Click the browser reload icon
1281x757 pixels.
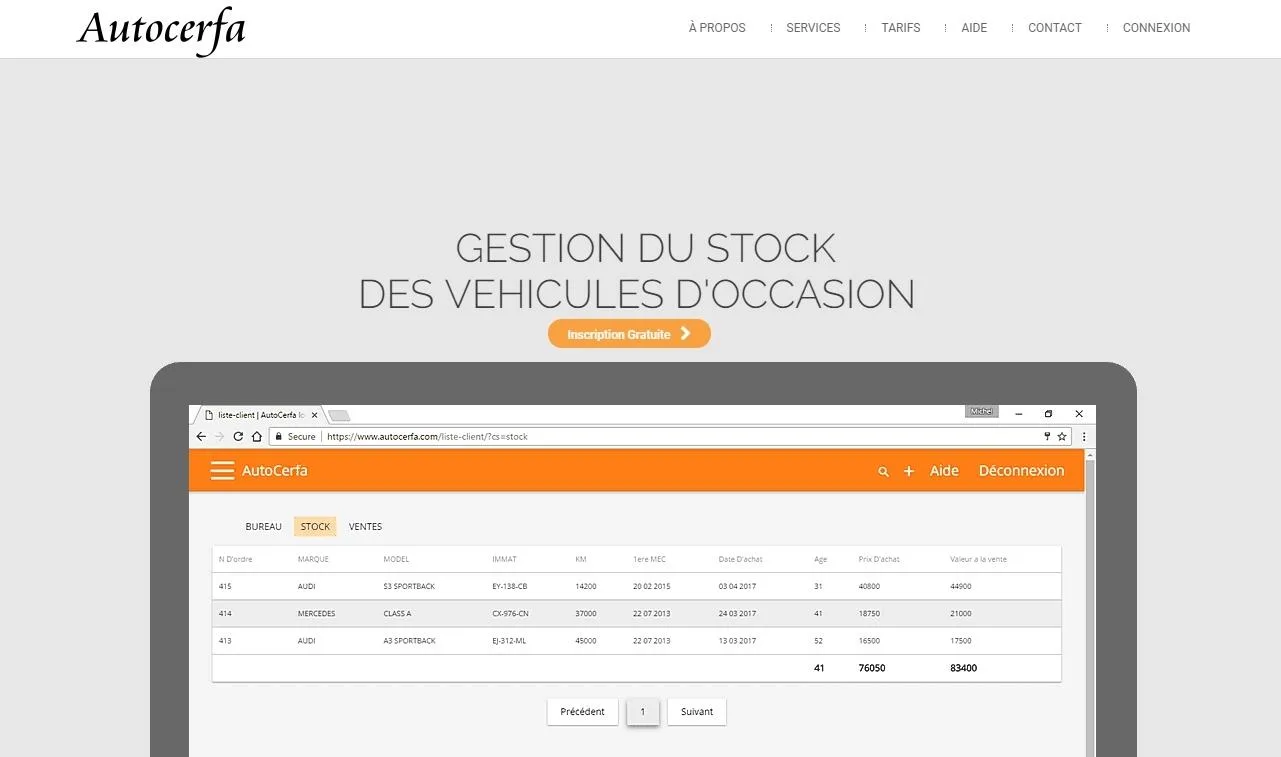pyautogui.click(x=238, y=437)
